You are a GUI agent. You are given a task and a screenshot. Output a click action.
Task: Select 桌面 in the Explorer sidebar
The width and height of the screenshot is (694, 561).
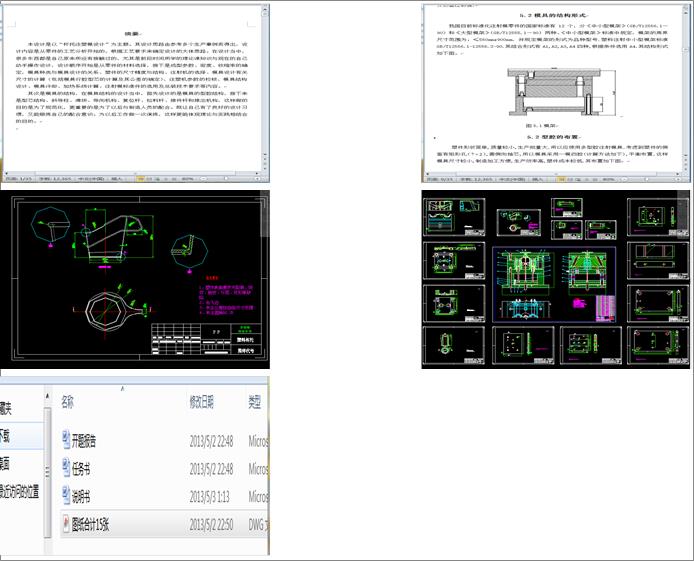point(4,464)
